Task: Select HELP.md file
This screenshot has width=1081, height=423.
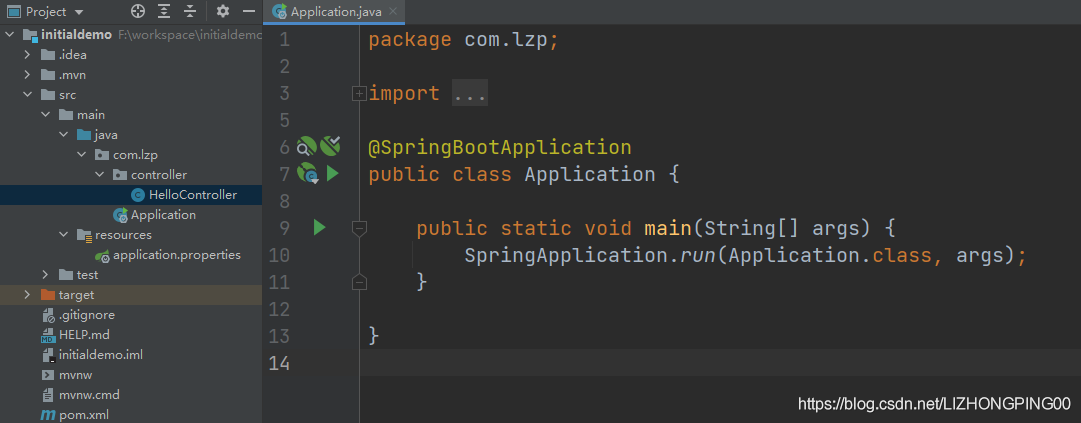Action: (x=84, y=335)
